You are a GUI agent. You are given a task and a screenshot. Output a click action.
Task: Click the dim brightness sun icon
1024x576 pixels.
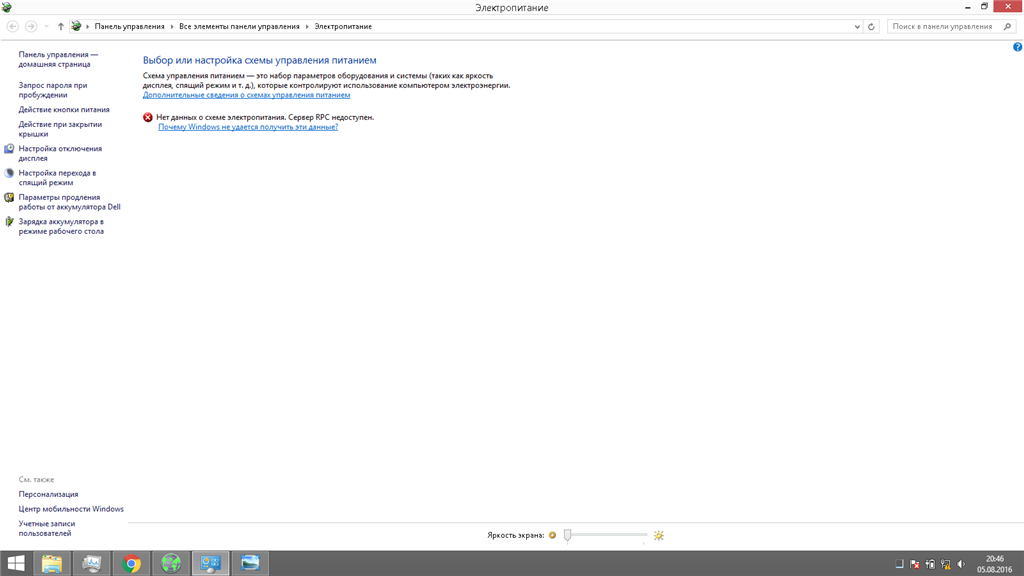(552, 536)
